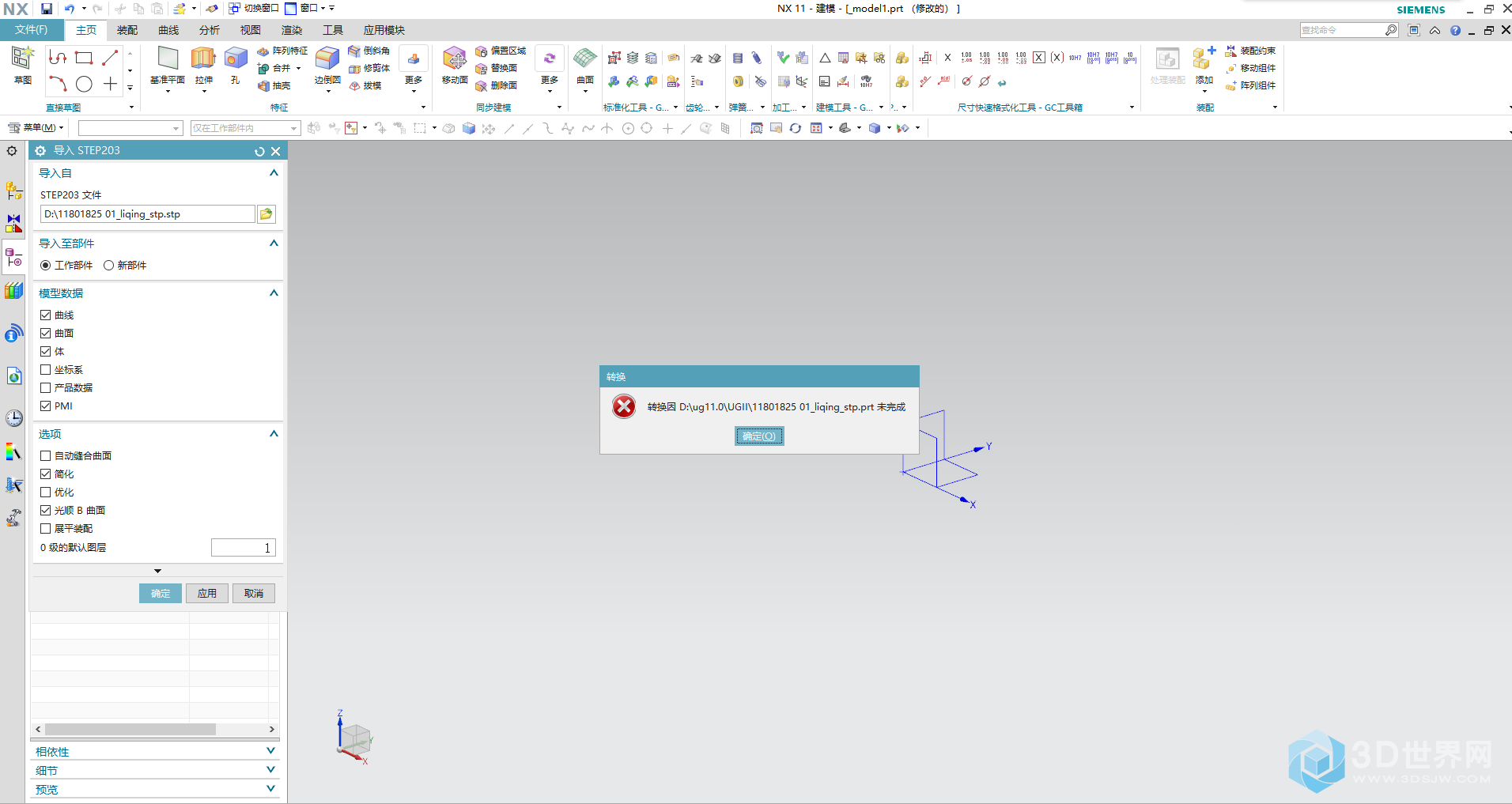Viewport: 1512px width, 804px height.
Task: Select the New Part (新部件) radio button
Action: (x=108, y=266)
